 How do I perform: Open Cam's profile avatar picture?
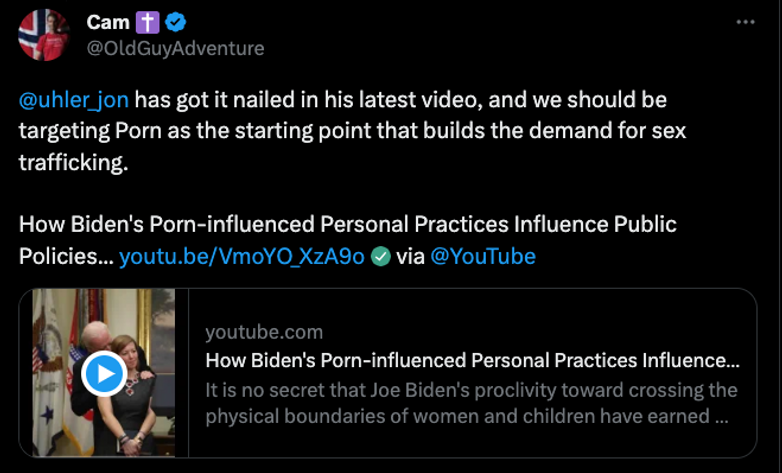(x=43, y=35)
